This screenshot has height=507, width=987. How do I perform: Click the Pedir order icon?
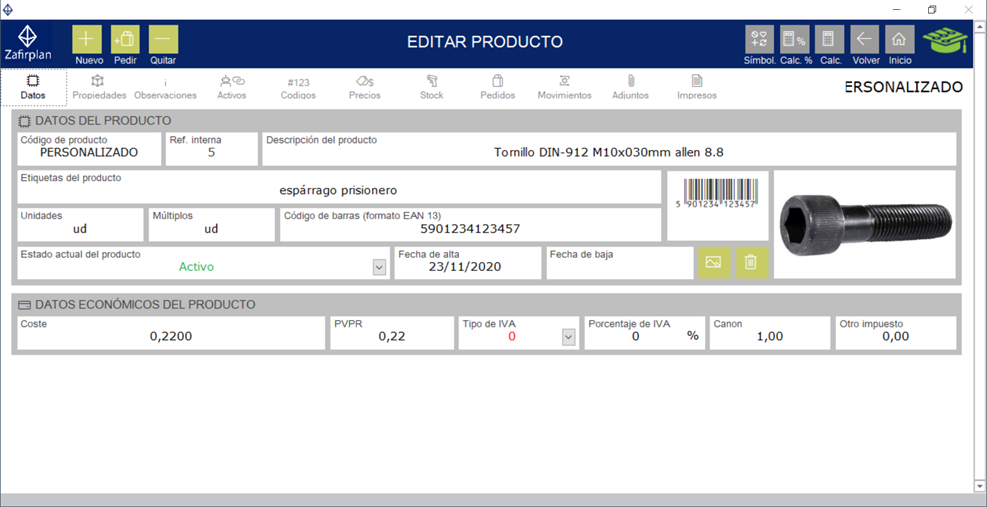(125, 40)
